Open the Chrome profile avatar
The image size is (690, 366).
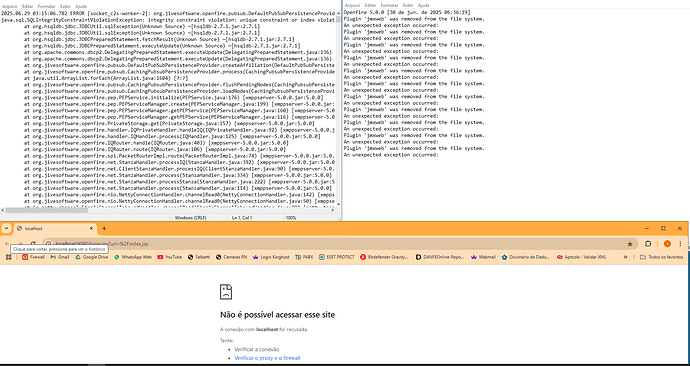tap(667, 244)
